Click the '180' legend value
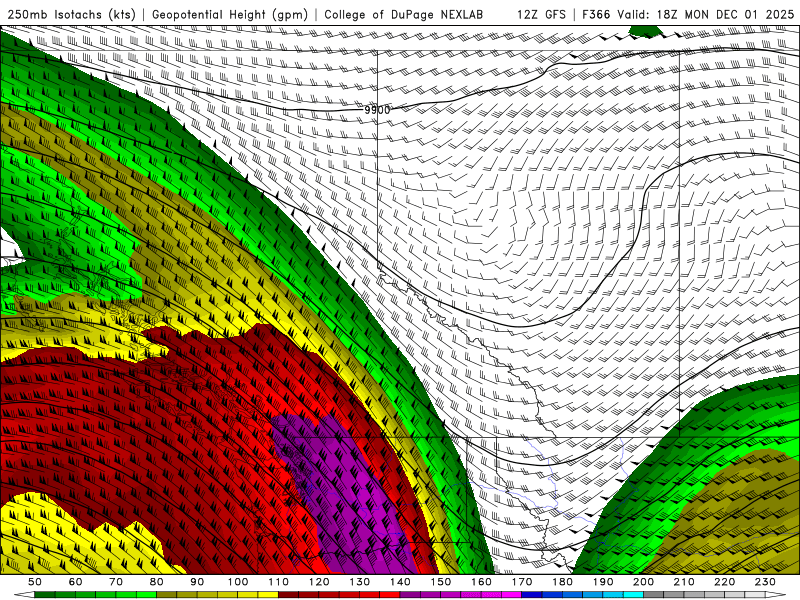The height and width of the screenshot is (600, 800). pyautogui.click(x=563, y=582)
